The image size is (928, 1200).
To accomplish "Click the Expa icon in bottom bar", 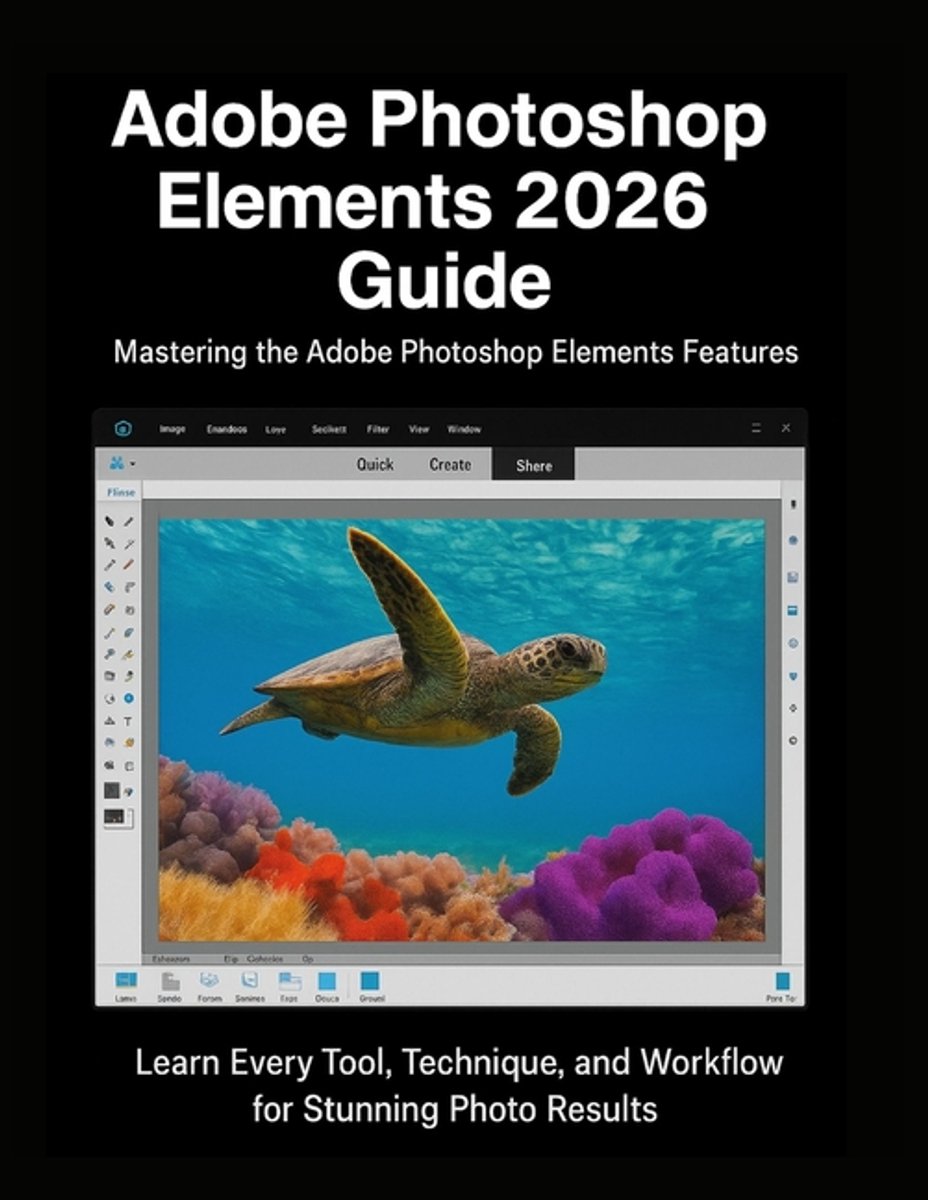I will pos(290,981).
